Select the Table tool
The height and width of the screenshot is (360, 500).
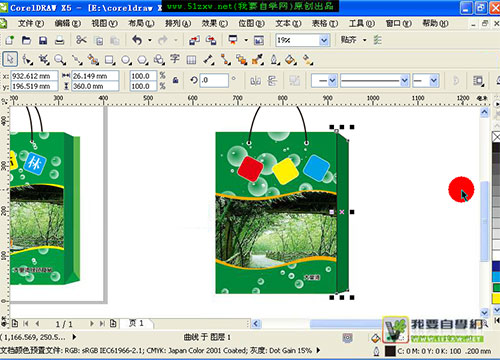pos(191,60)
